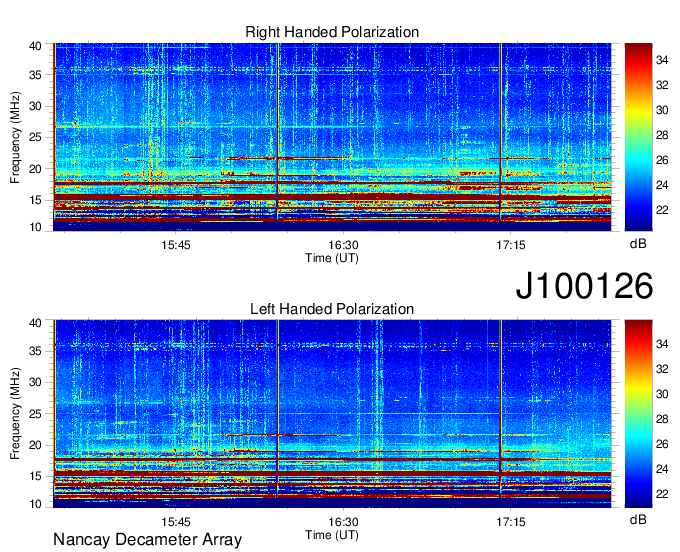Click the top spectrogram color bar
The height and width of the screenshot is (552, 680).
[x=638, y=137]
